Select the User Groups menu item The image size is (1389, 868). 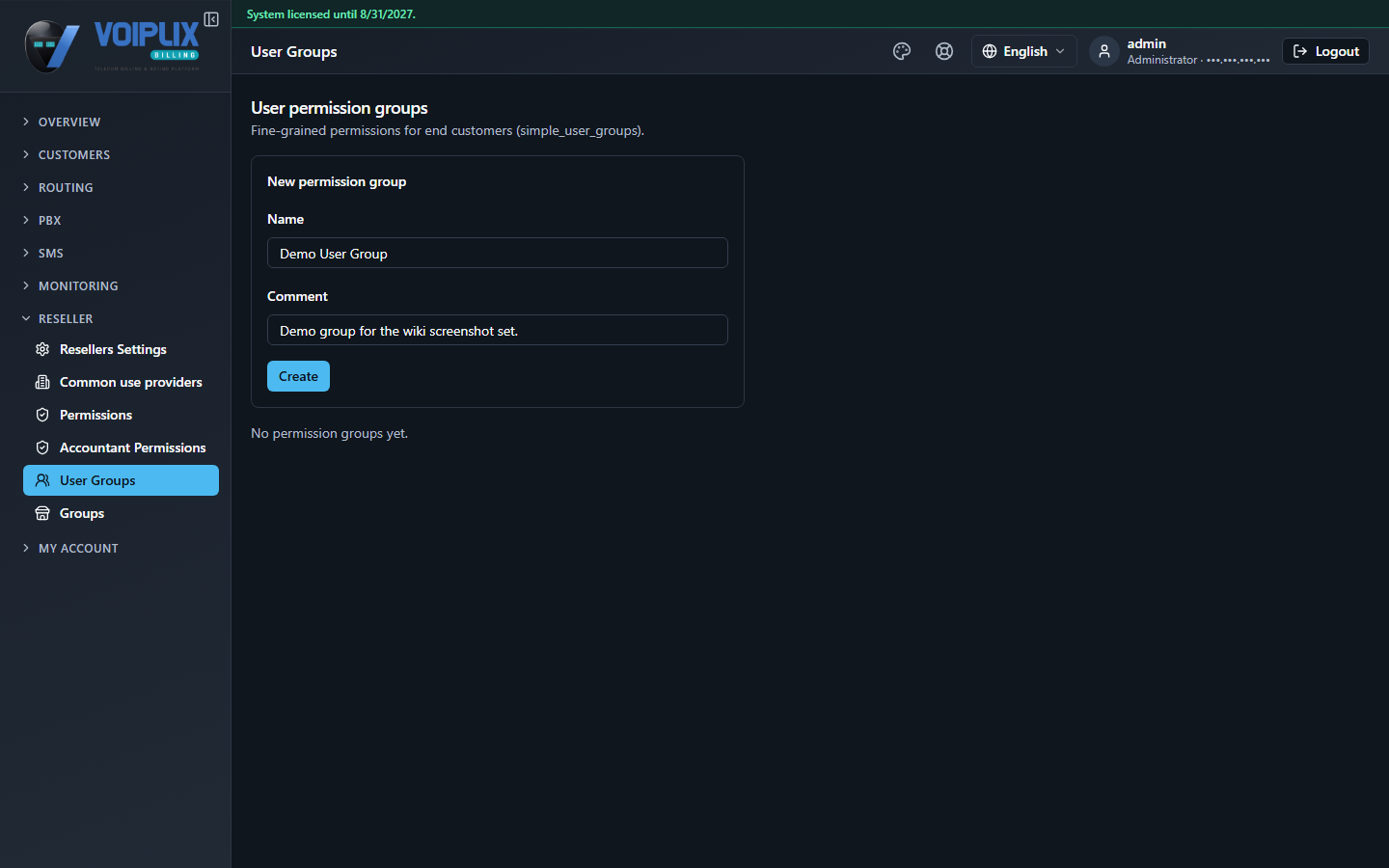point(121,480)
